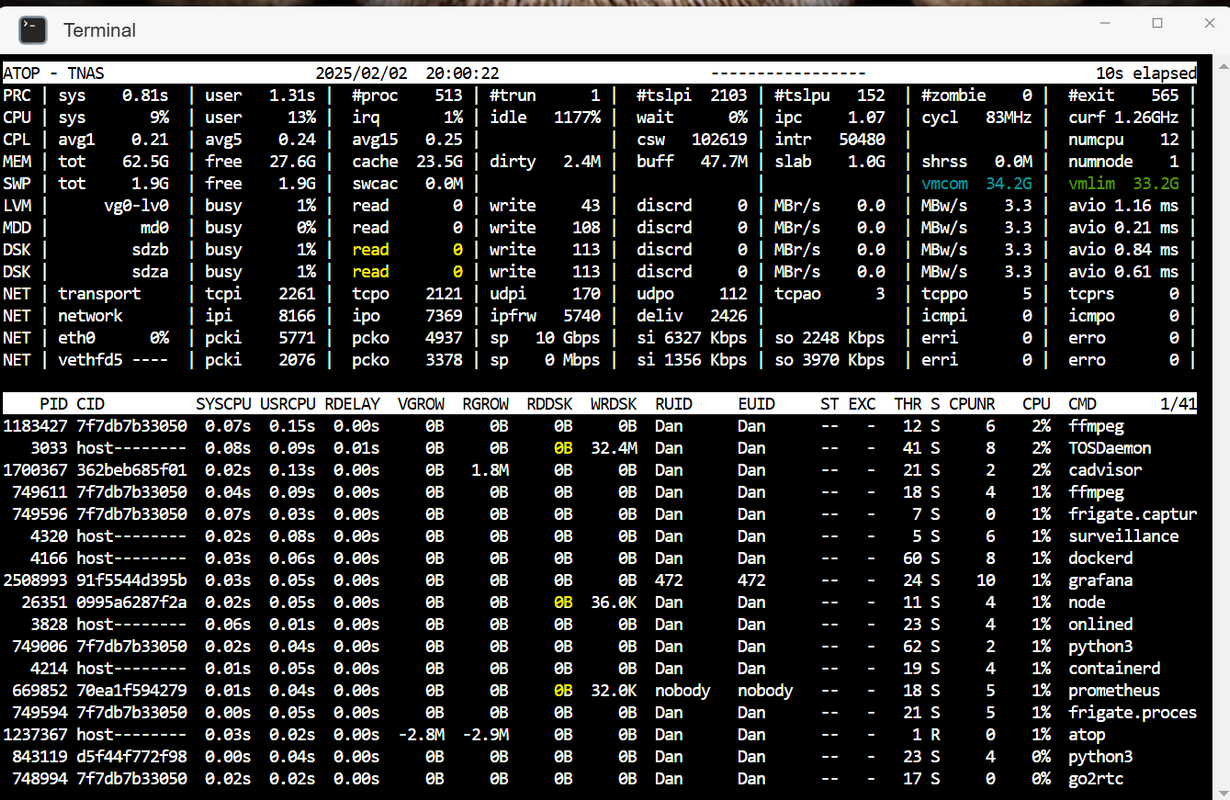Viewport: 1230px width, 800px height.
Task: Click the '36.0K' WRDSK value for node
Action: click(x=613, y=602)
